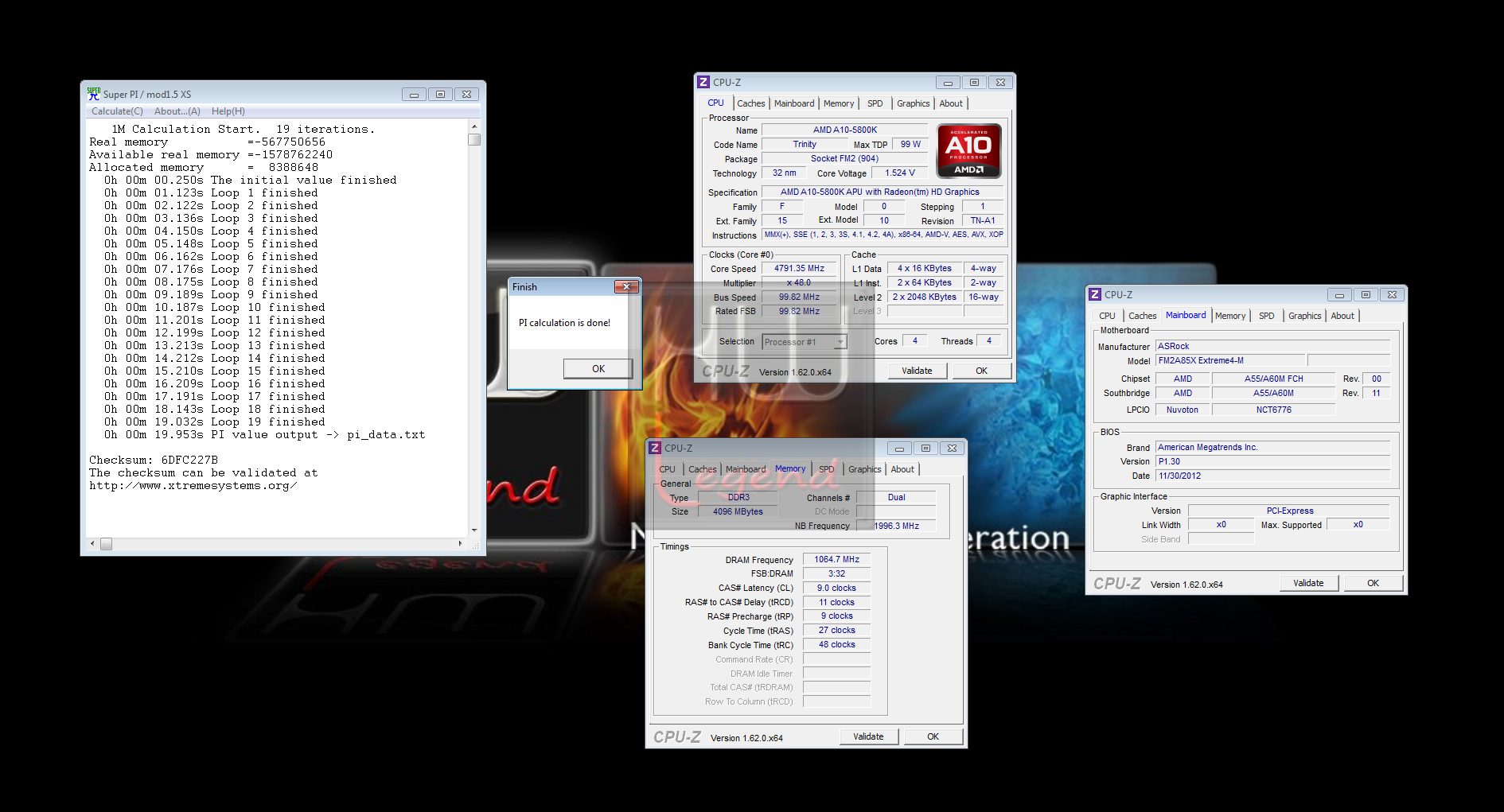1504x812 pixels.
Task: Select About tab in the CPU-Z Mainboard window
Action: click(1342, 316)
